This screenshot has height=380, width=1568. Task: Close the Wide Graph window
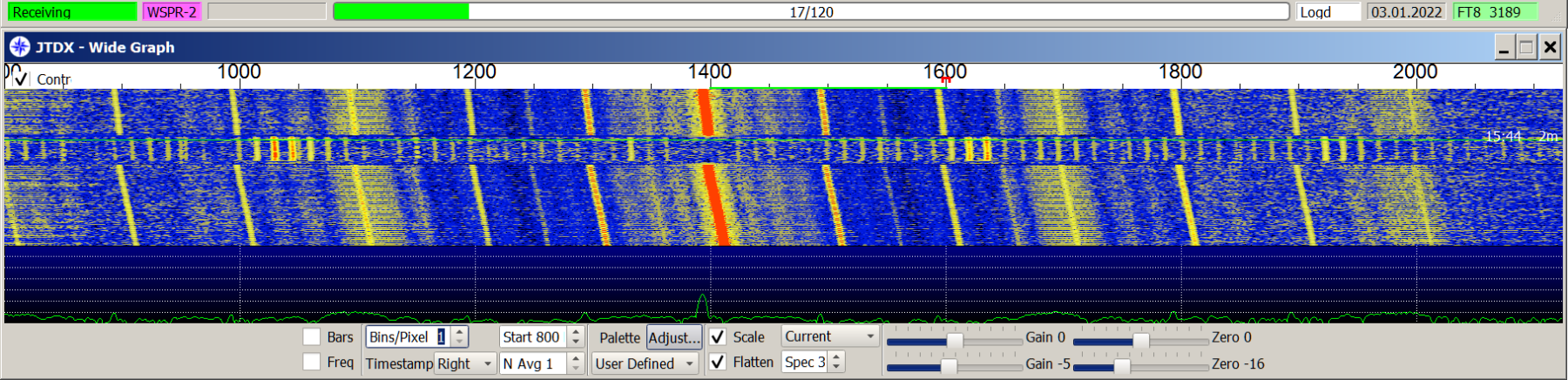(1550, 47)
